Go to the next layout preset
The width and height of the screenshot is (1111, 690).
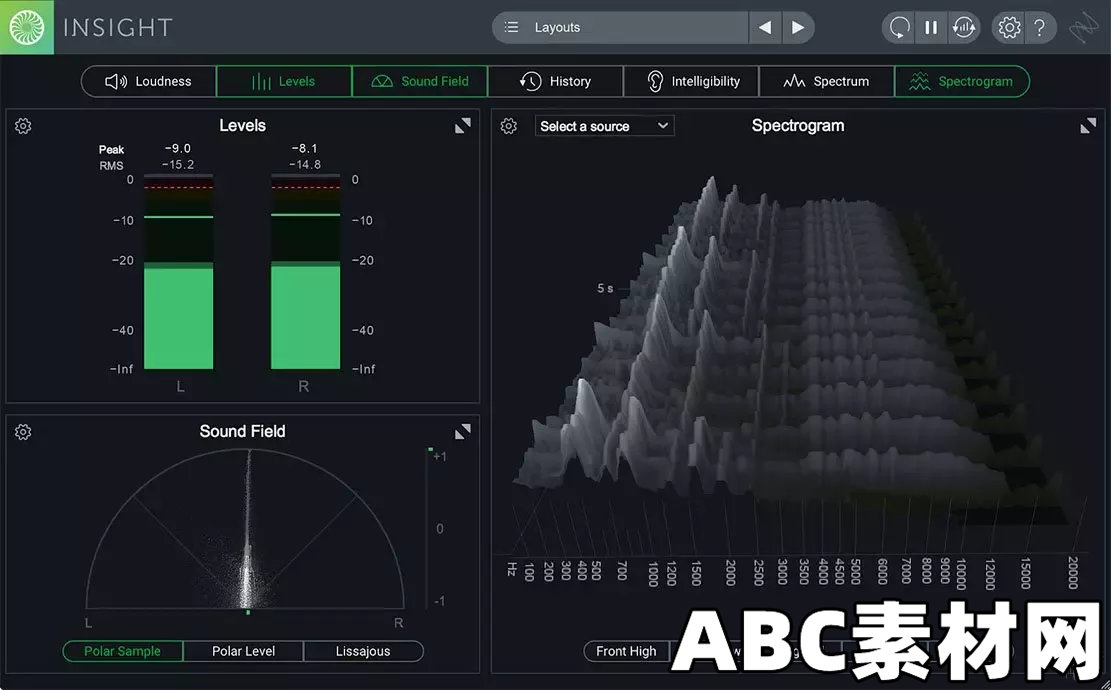pos(798,28)
